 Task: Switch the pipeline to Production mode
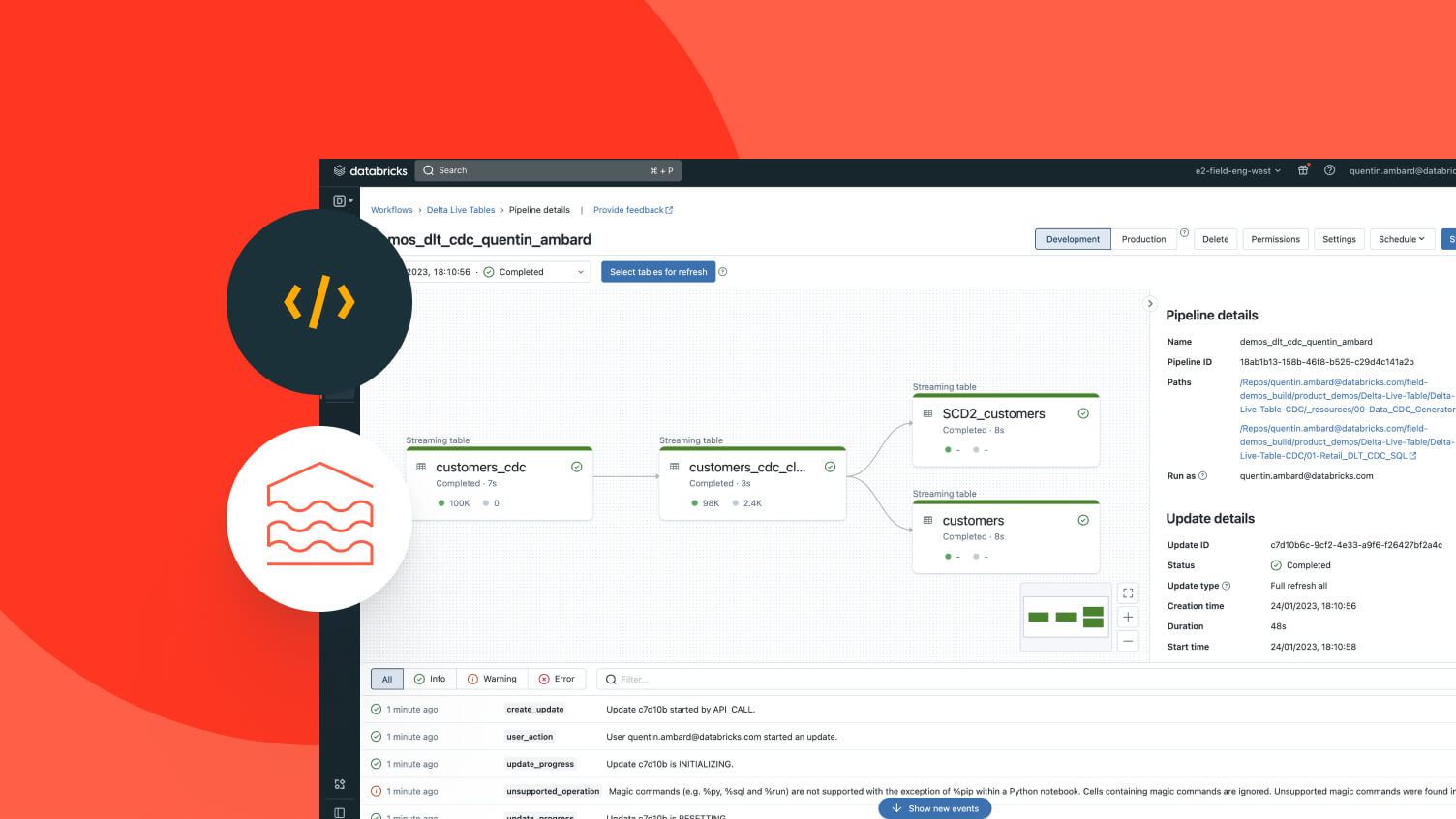point(1143,239)
